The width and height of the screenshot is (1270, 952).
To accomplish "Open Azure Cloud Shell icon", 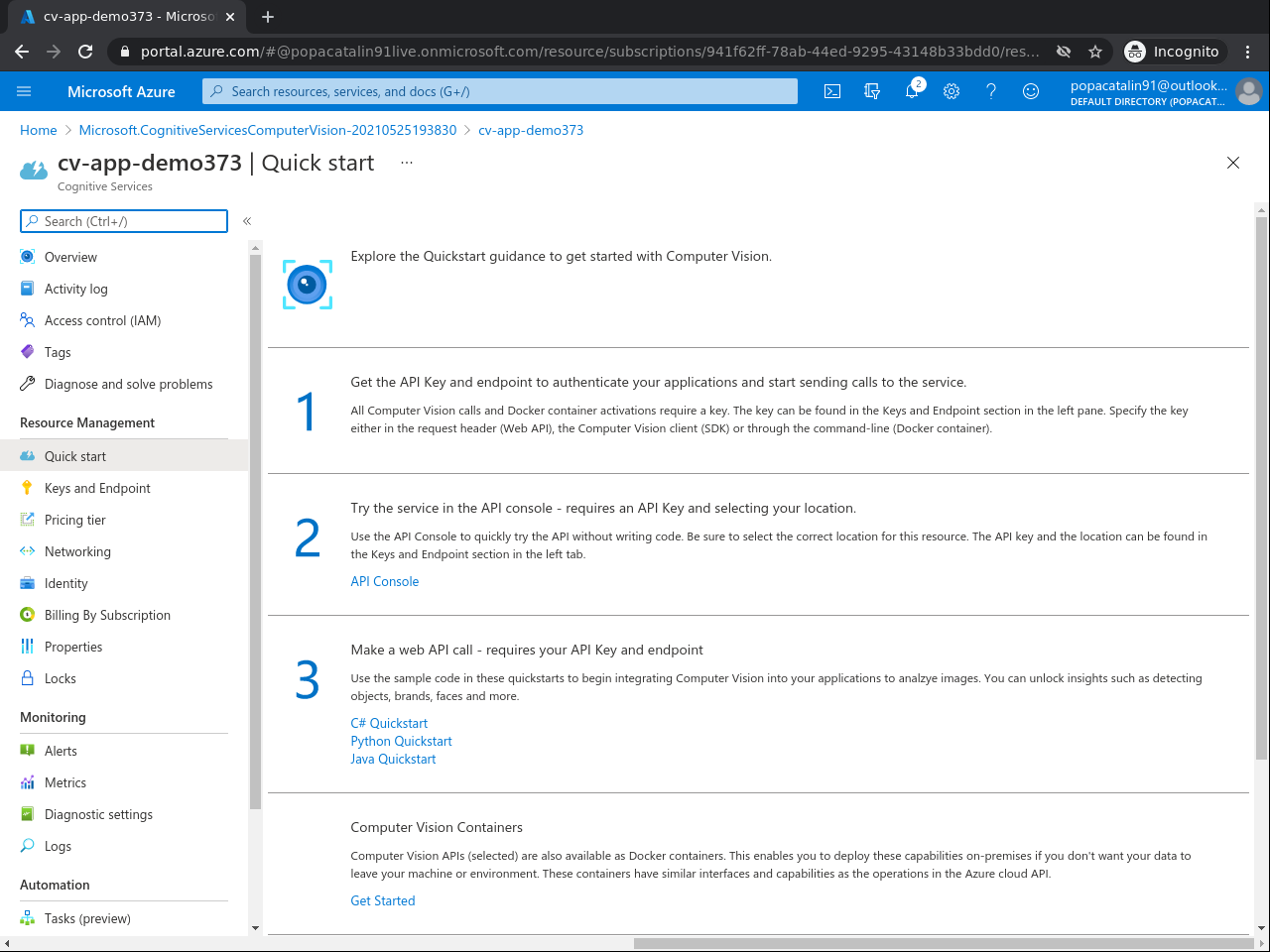I will [832, 91].
